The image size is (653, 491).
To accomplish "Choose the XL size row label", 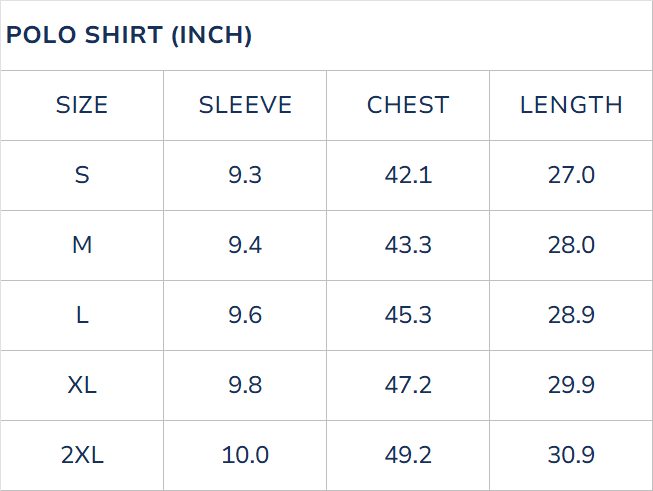I will (x=82, y=385).
